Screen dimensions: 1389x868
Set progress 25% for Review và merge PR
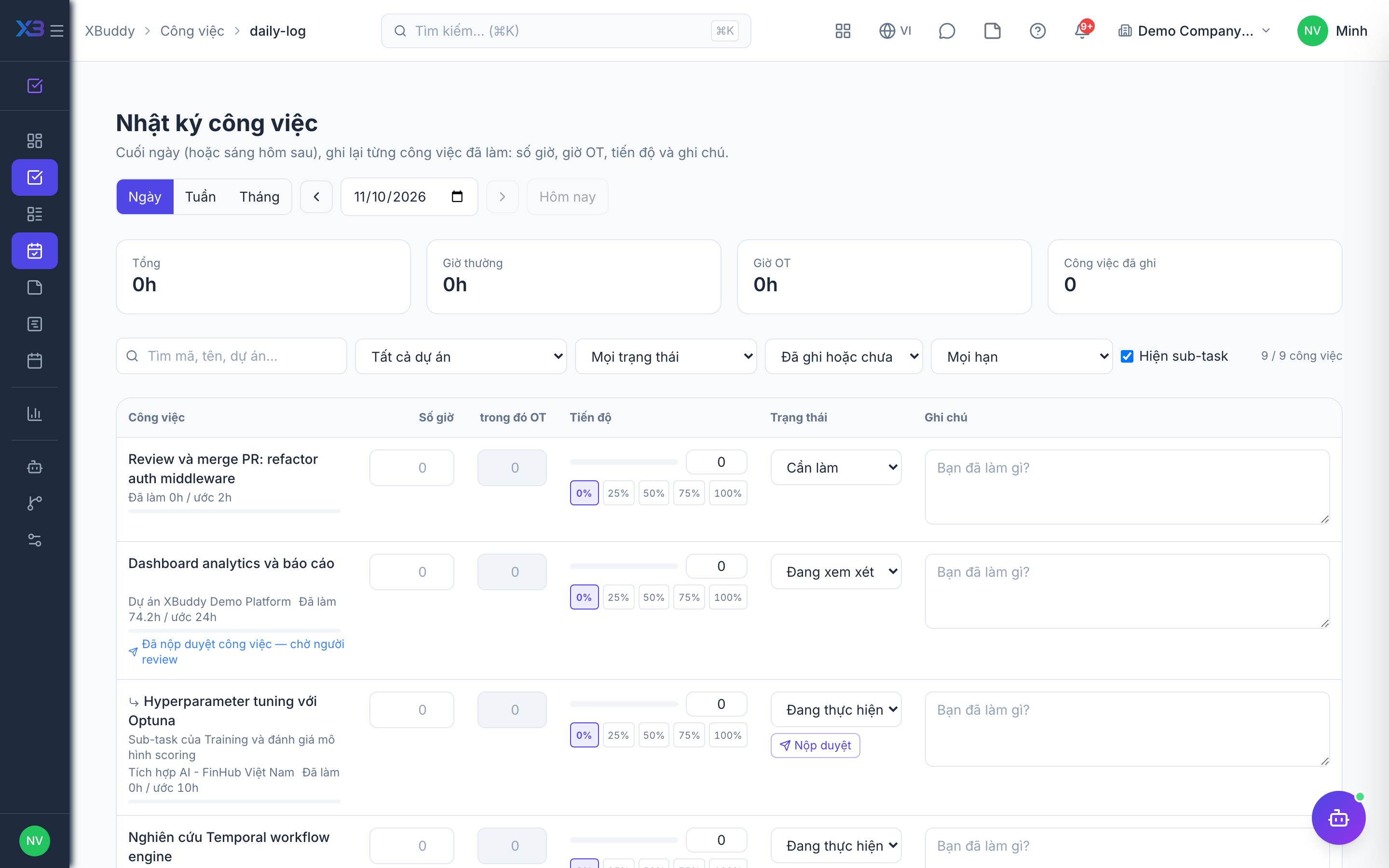(618, 493)
